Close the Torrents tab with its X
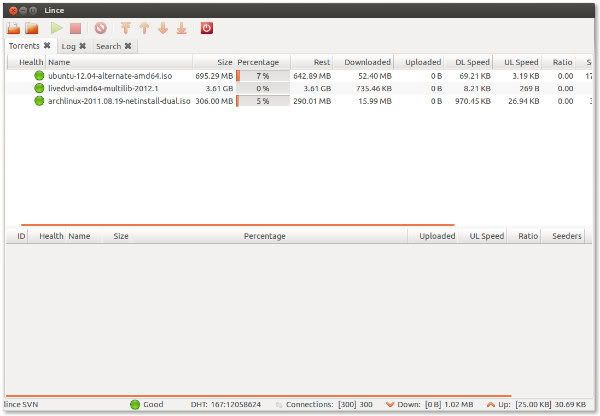The width and height of the screenshot is (600, 416). pyautogui.click(x=47, y=46)
